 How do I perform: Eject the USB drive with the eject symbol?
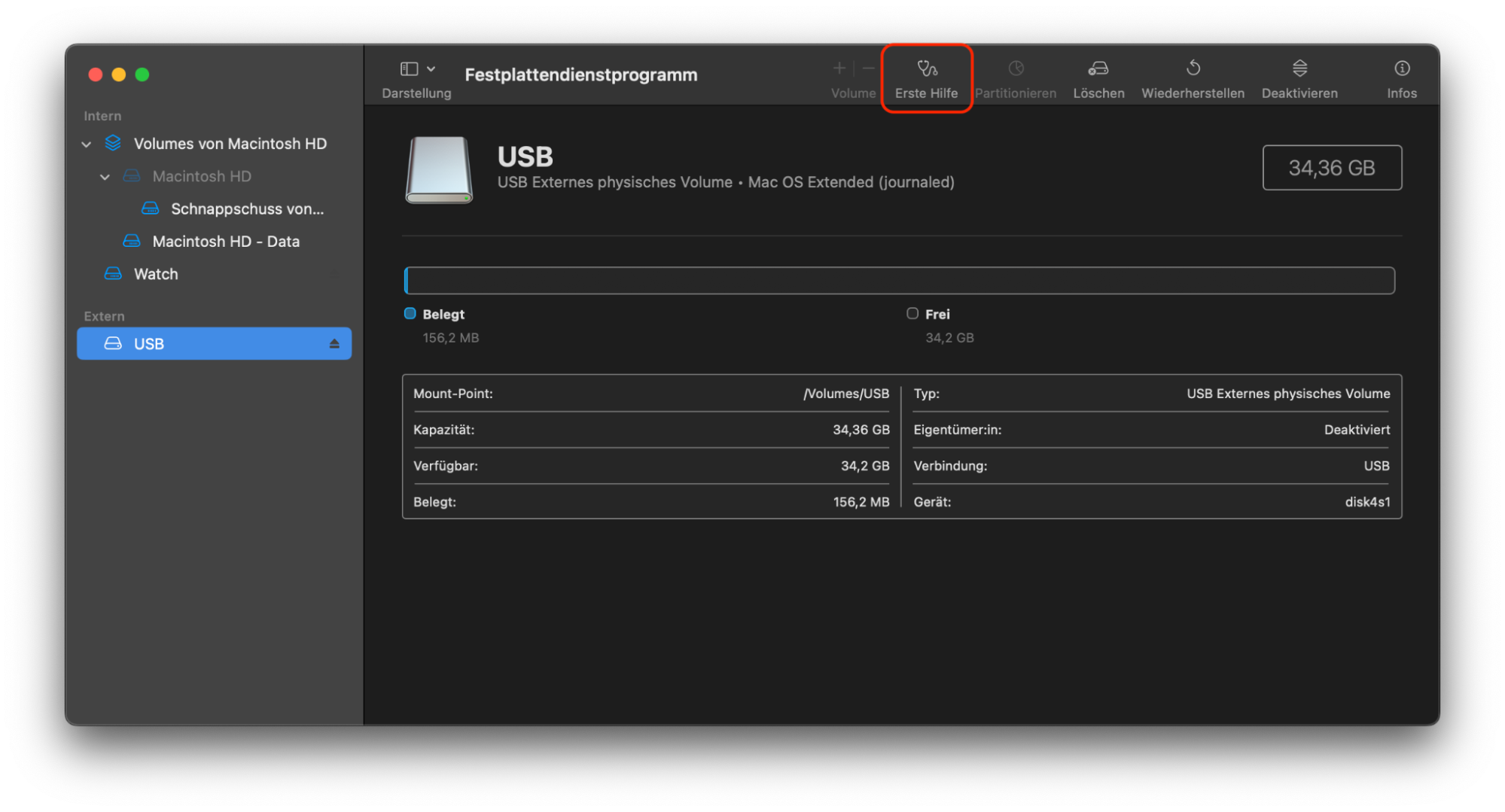(335, 343)
